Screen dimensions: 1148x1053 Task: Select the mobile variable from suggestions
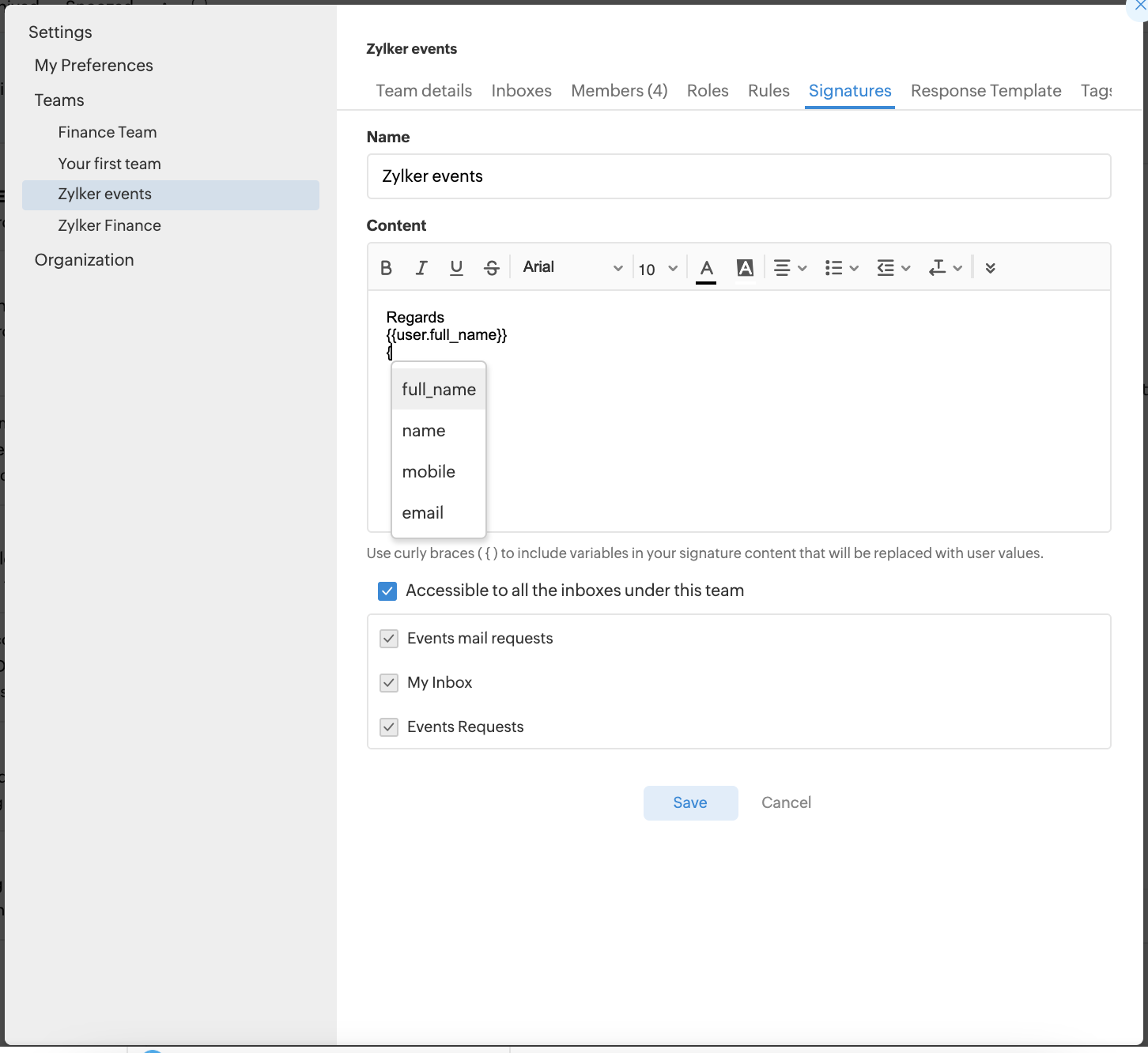click(x=429, y=472)
